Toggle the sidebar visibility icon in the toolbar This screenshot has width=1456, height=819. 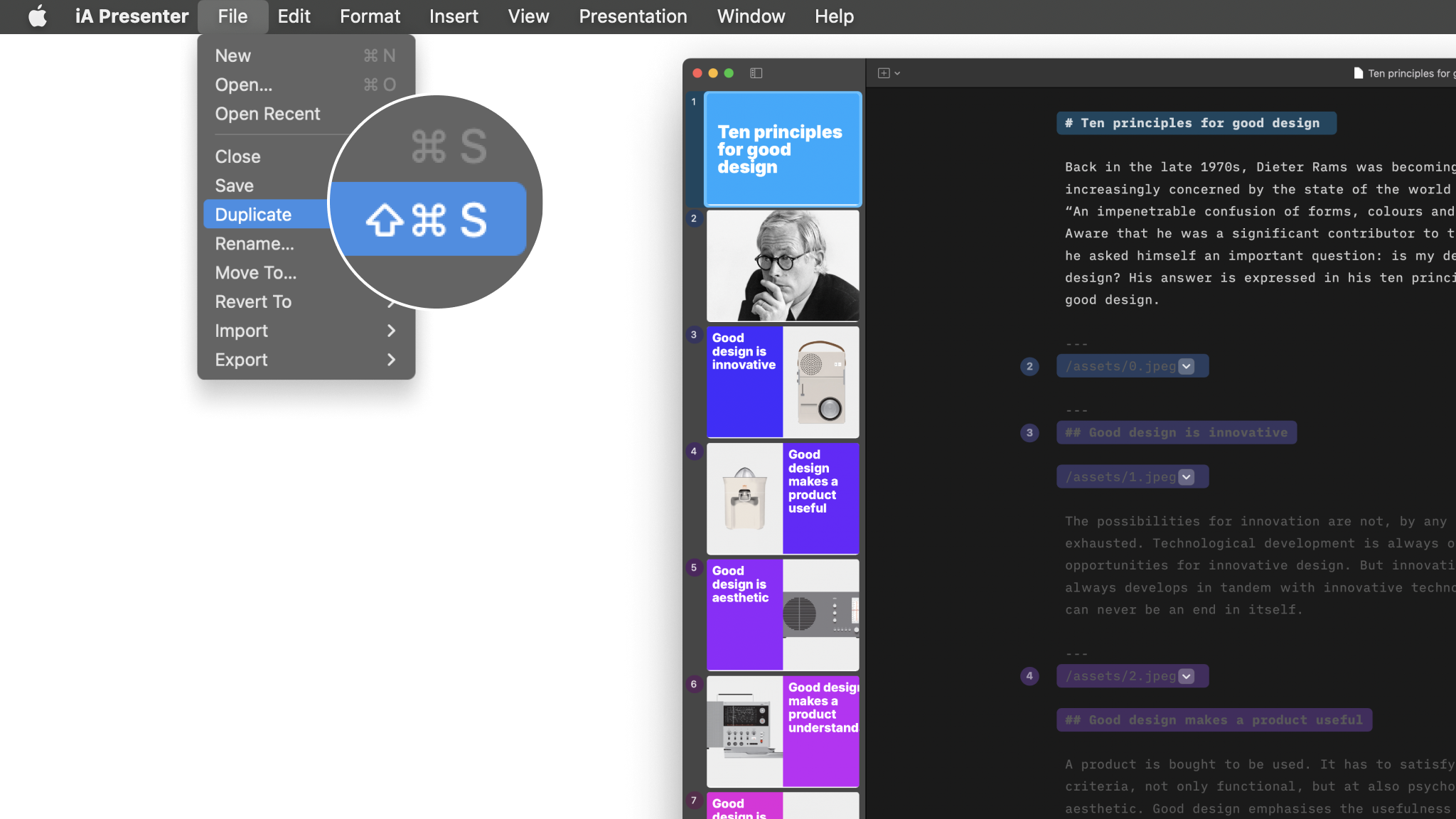pos(756,73)
